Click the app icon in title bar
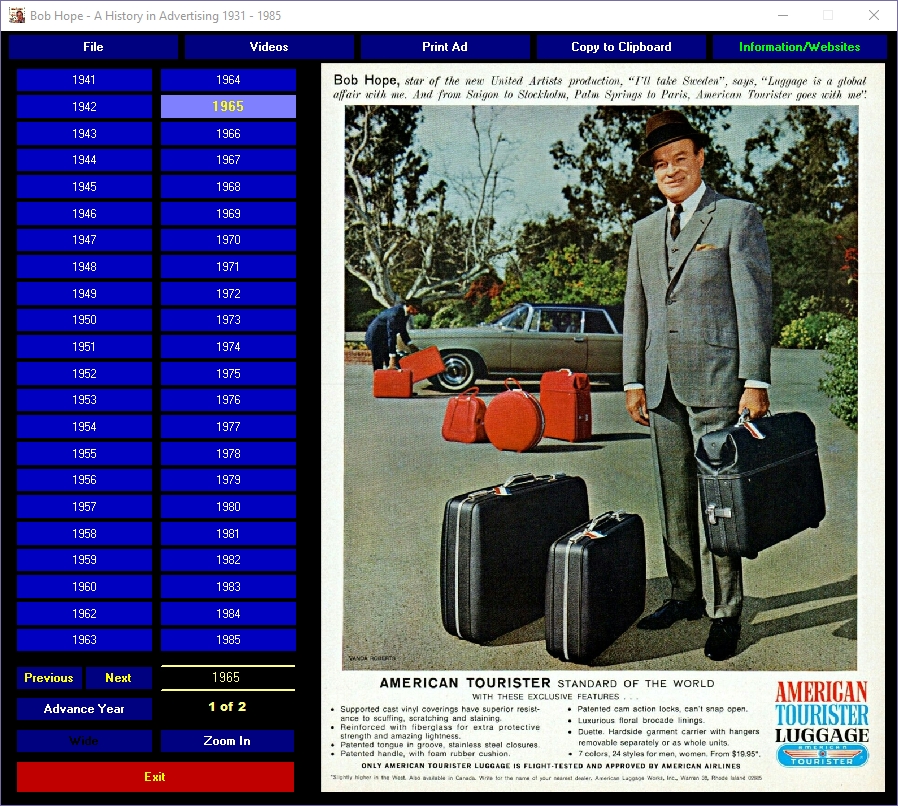The image size is (898, 806). pyautogui.click(x=17, y=15)
